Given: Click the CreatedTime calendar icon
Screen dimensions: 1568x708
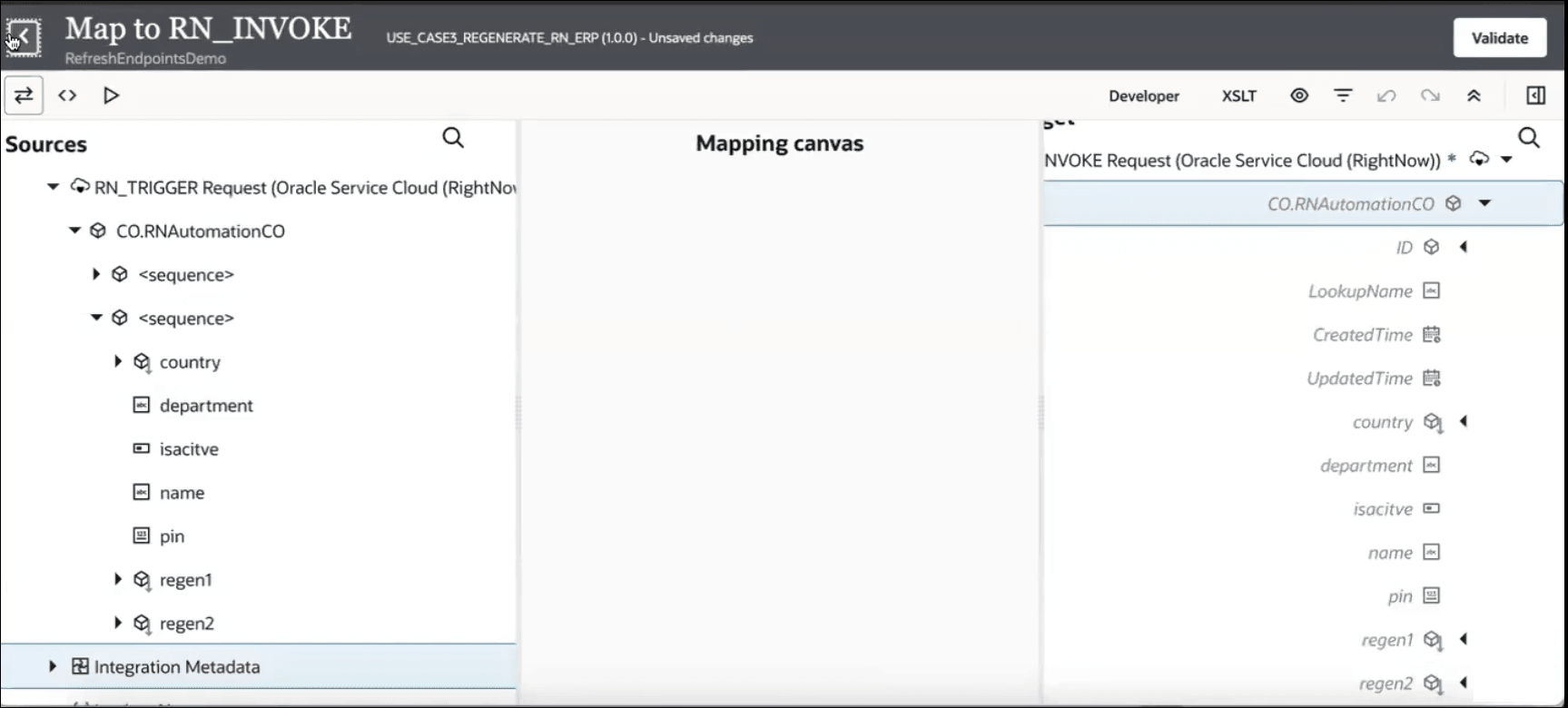Looking at the screenshot, I should [x=1432, y=334].
